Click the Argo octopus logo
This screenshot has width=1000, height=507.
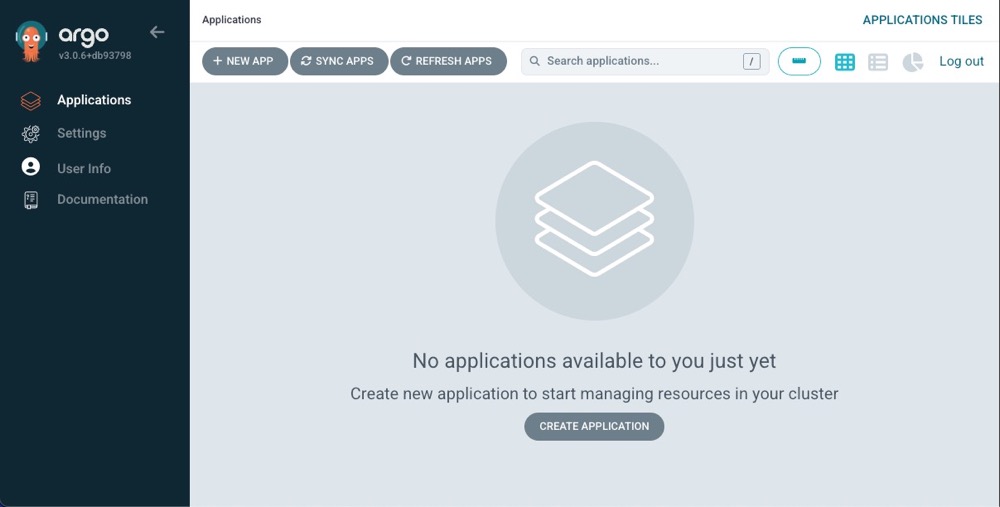tap(31, 41)
